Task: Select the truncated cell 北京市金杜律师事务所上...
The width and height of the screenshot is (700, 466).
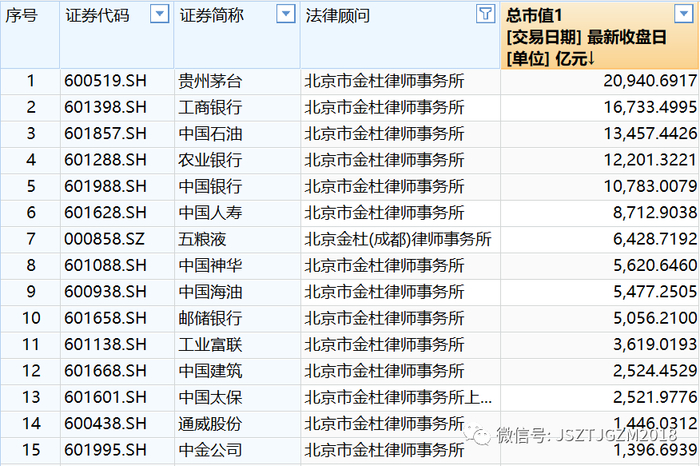Action: pos(398,397)
